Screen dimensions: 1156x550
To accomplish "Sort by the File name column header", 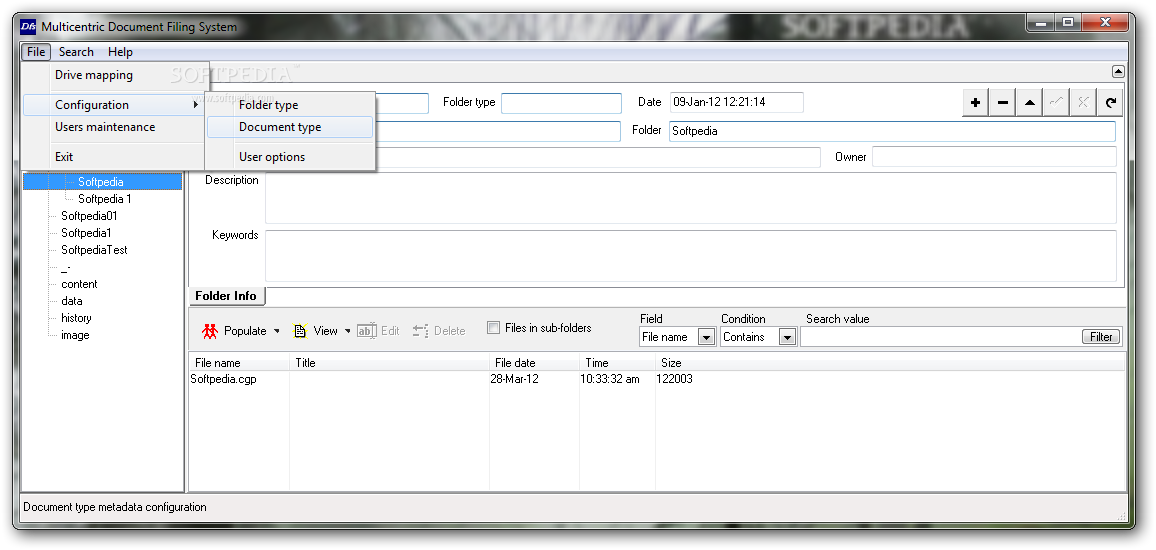I will [240, 363].
